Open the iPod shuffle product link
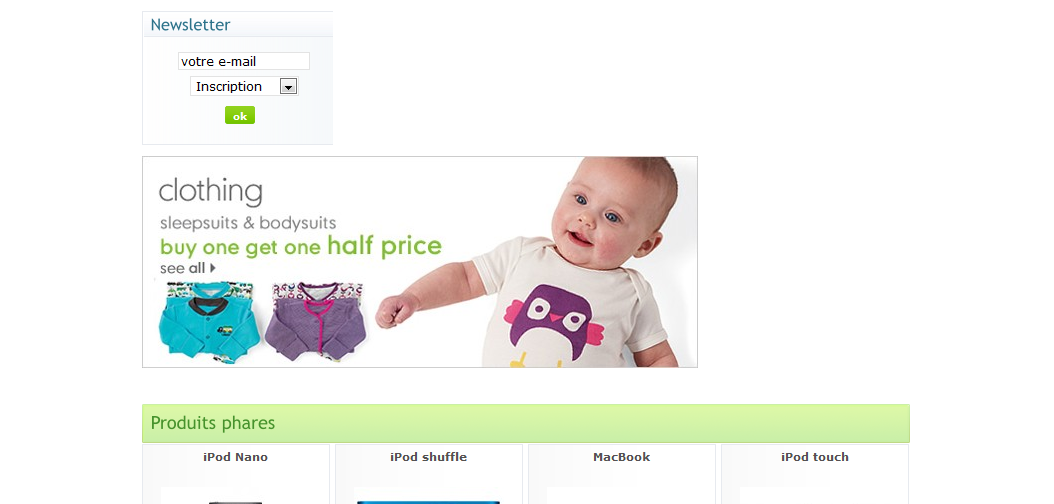 [x=428, y=457]
